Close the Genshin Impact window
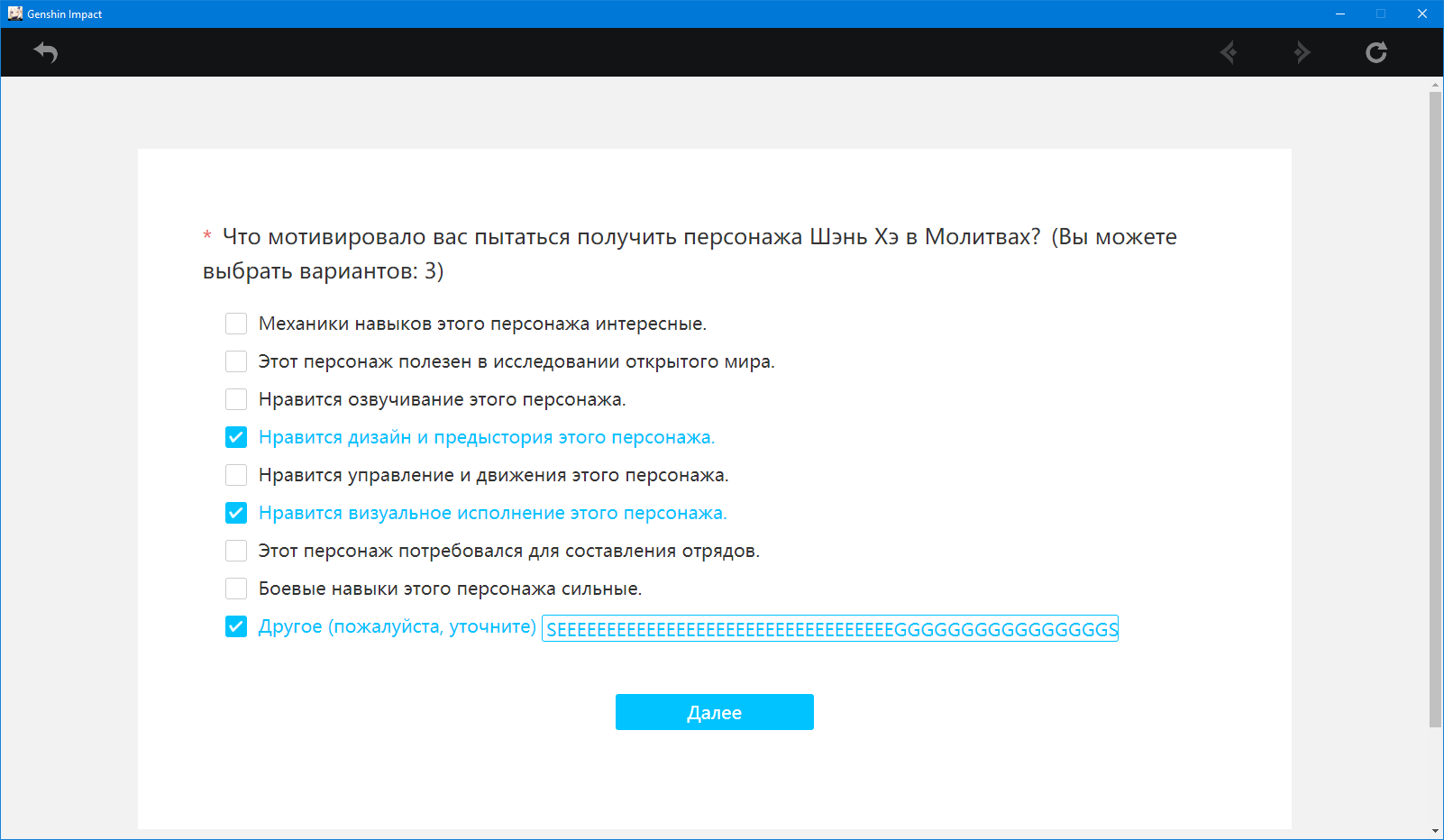The width and height of the screenshot is (1444, 840). 1422,14
